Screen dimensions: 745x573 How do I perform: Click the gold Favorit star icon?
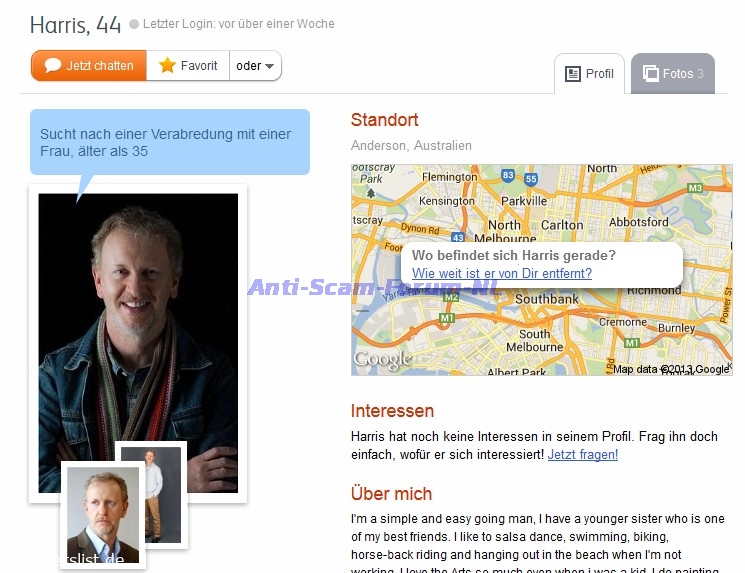coord(167,65)
